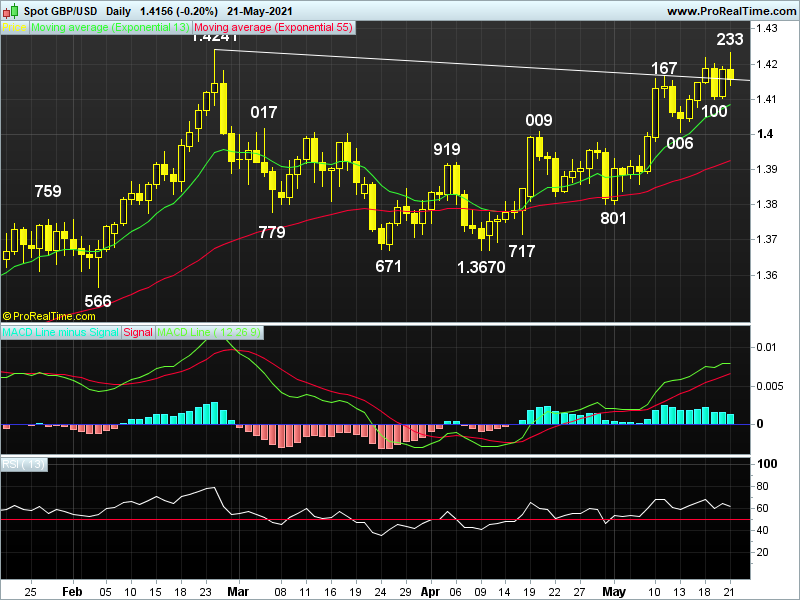Click the bold 1.4 price axis label
Image resolution: width=800 pixels, height=600 pixels.
(765, 134)
